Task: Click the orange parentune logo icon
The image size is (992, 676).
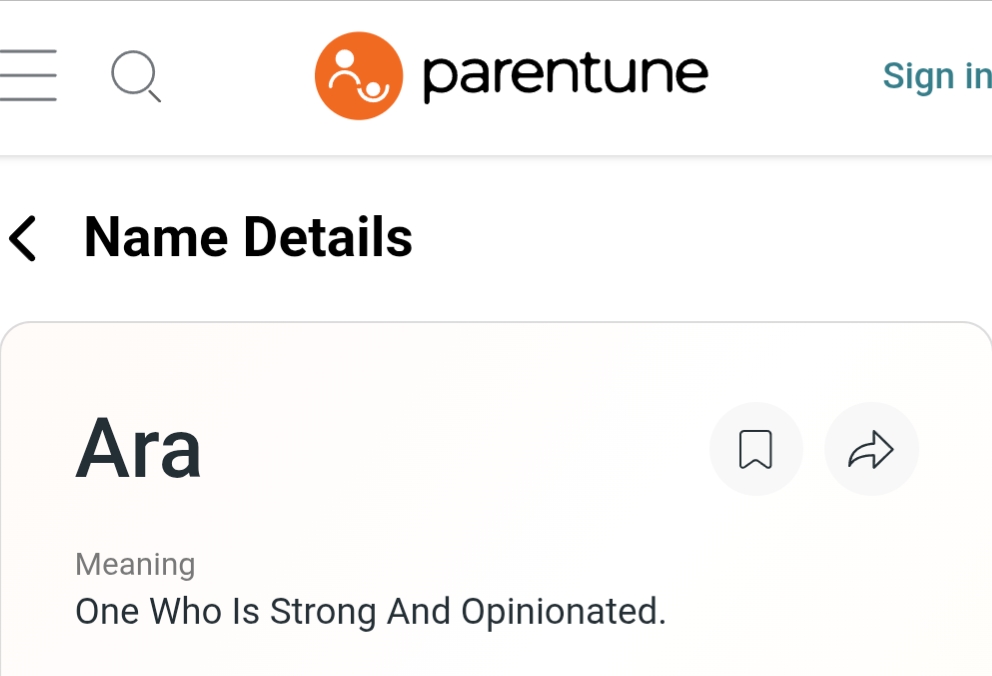Action: pos(358,76)
